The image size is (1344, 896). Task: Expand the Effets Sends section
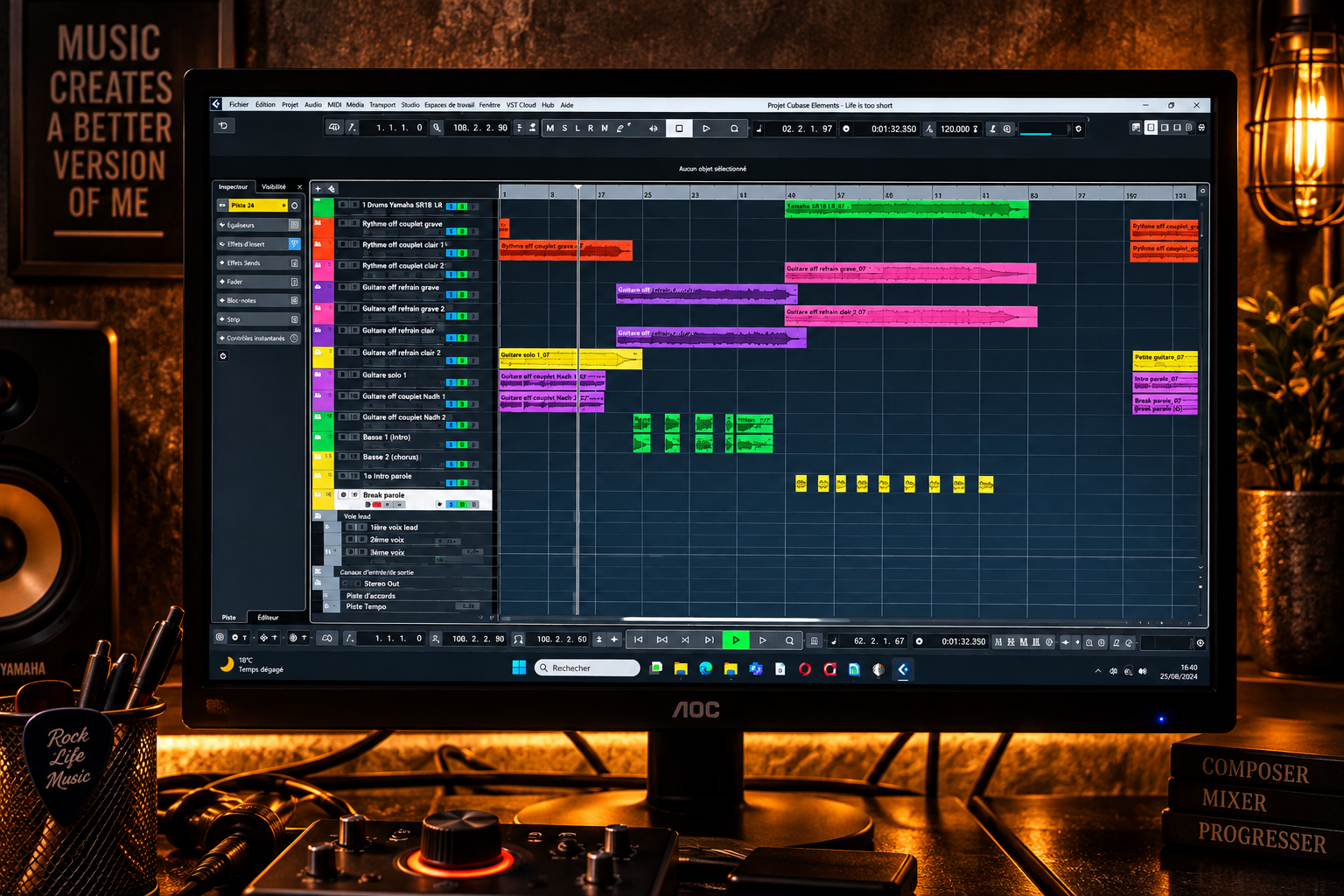pyautogui.click(x=258, y=262)
